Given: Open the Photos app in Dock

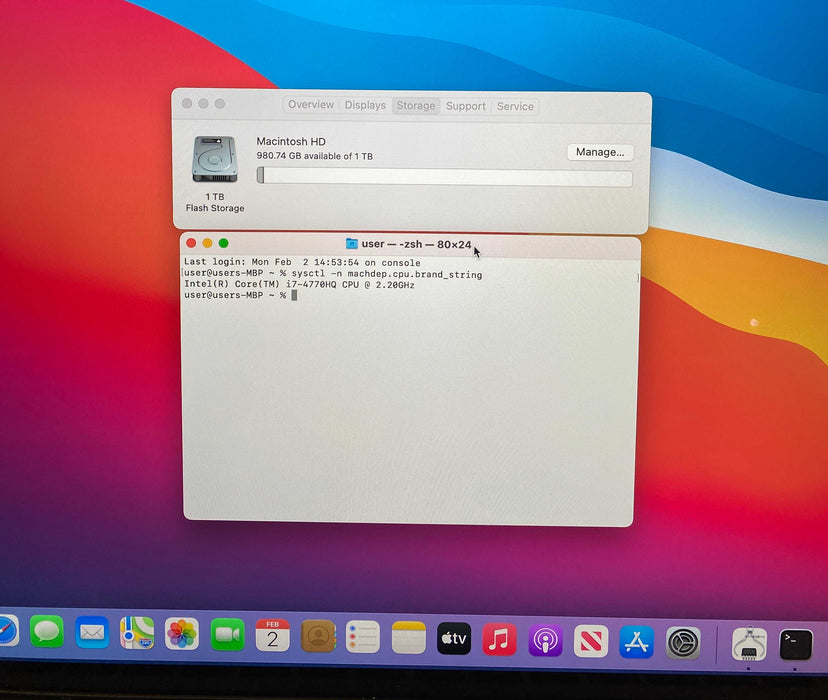Looking at the screenshot, I should [x=182, y=634].
